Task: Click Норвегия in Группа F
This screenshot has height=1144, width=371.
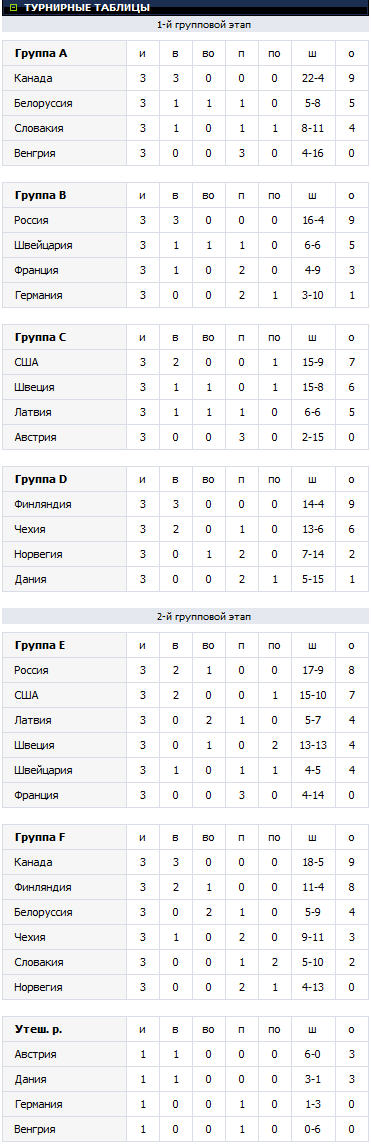Action: coord(38,987)
